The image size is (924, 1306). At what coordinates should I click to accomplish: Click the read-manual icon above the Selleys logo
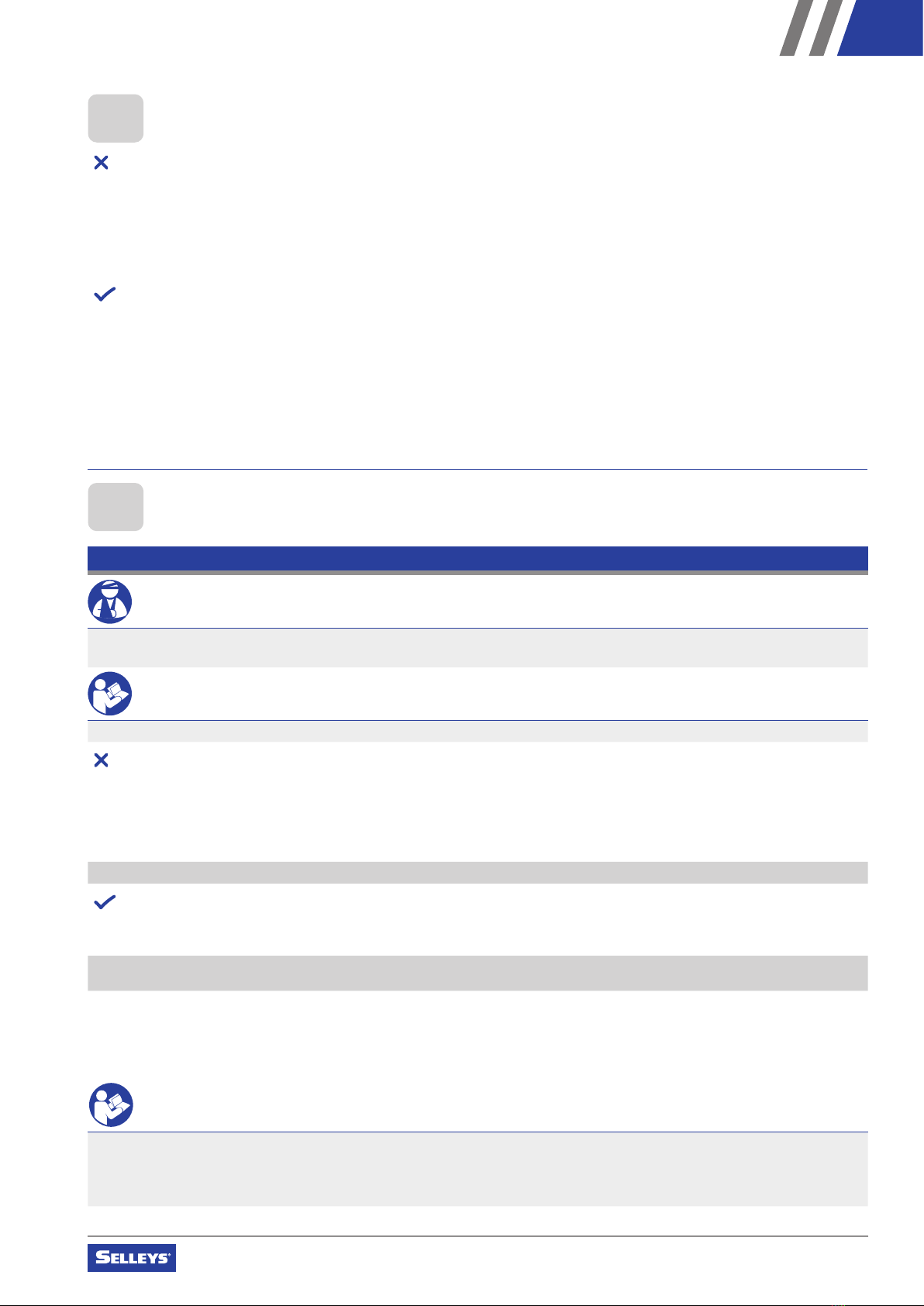click(x=111, y=1104)
